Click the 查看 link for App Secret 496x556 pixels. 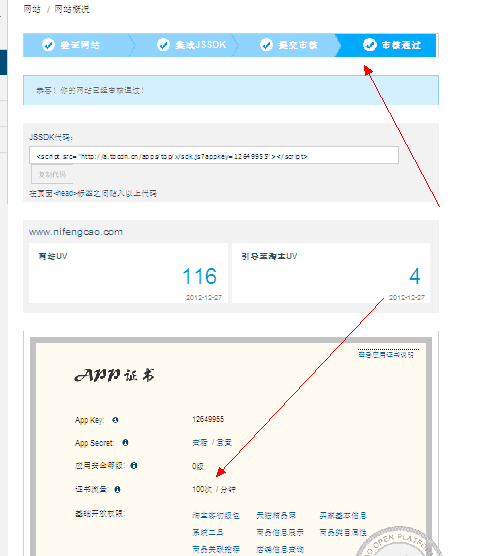(200, 443)
